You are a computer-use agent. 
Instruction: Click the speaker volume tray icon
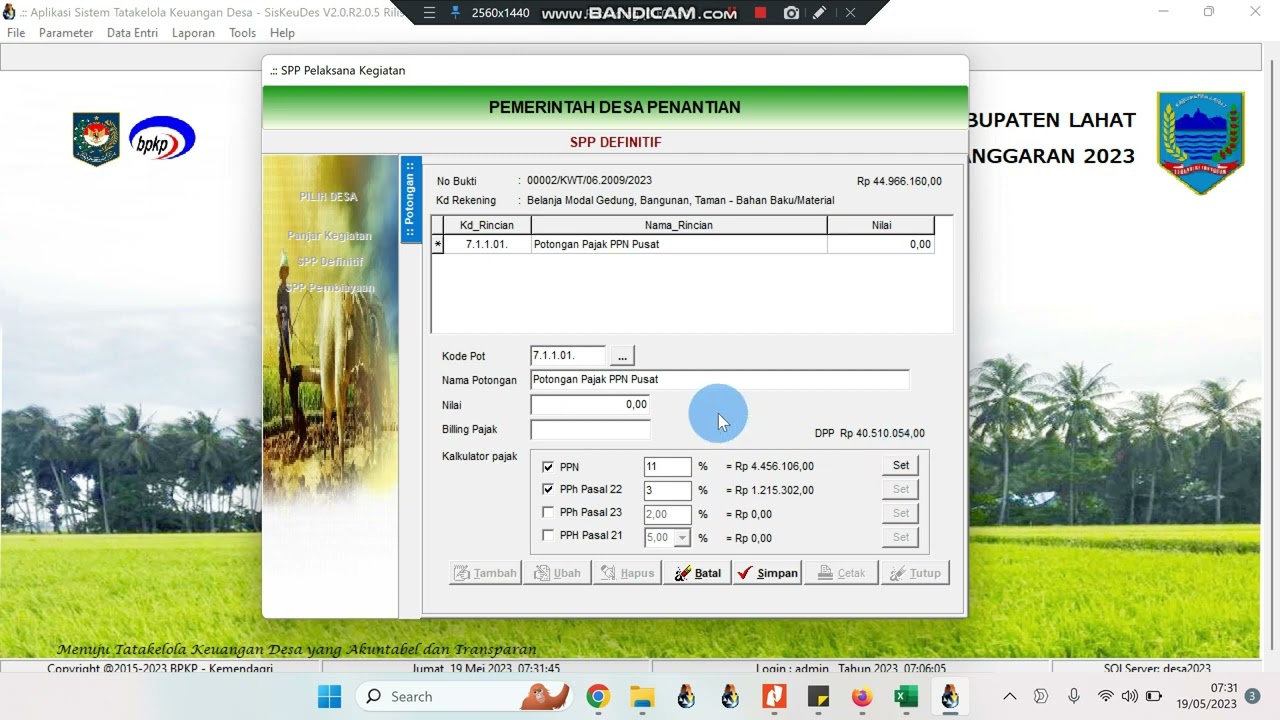point(1129,697)
